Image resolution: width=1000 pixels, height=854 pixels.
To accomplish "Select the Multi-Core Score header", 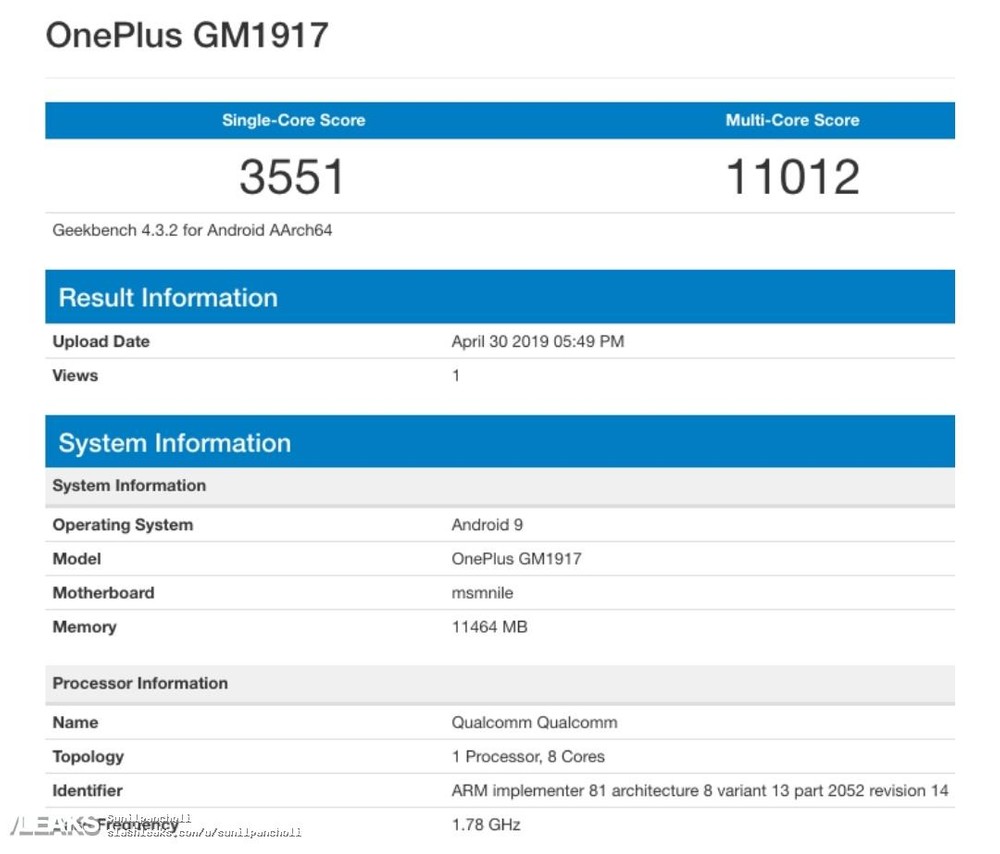I will 792,120.
